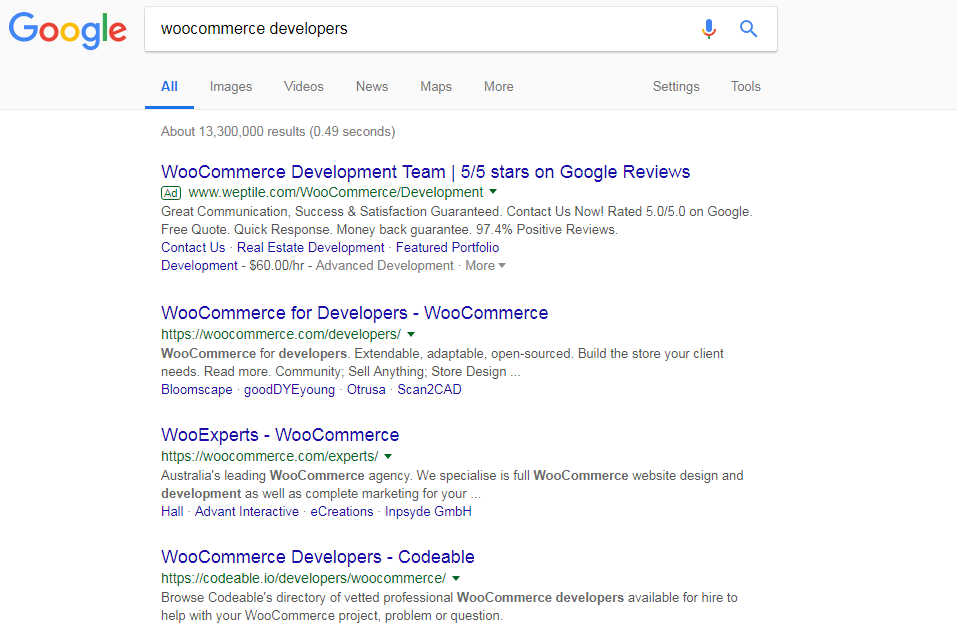The image size is (957, 635).
Task: Click the www.weptile.com/WooCommerce/Development URL text
Action: pyautogui.click(x=336, y=192)
